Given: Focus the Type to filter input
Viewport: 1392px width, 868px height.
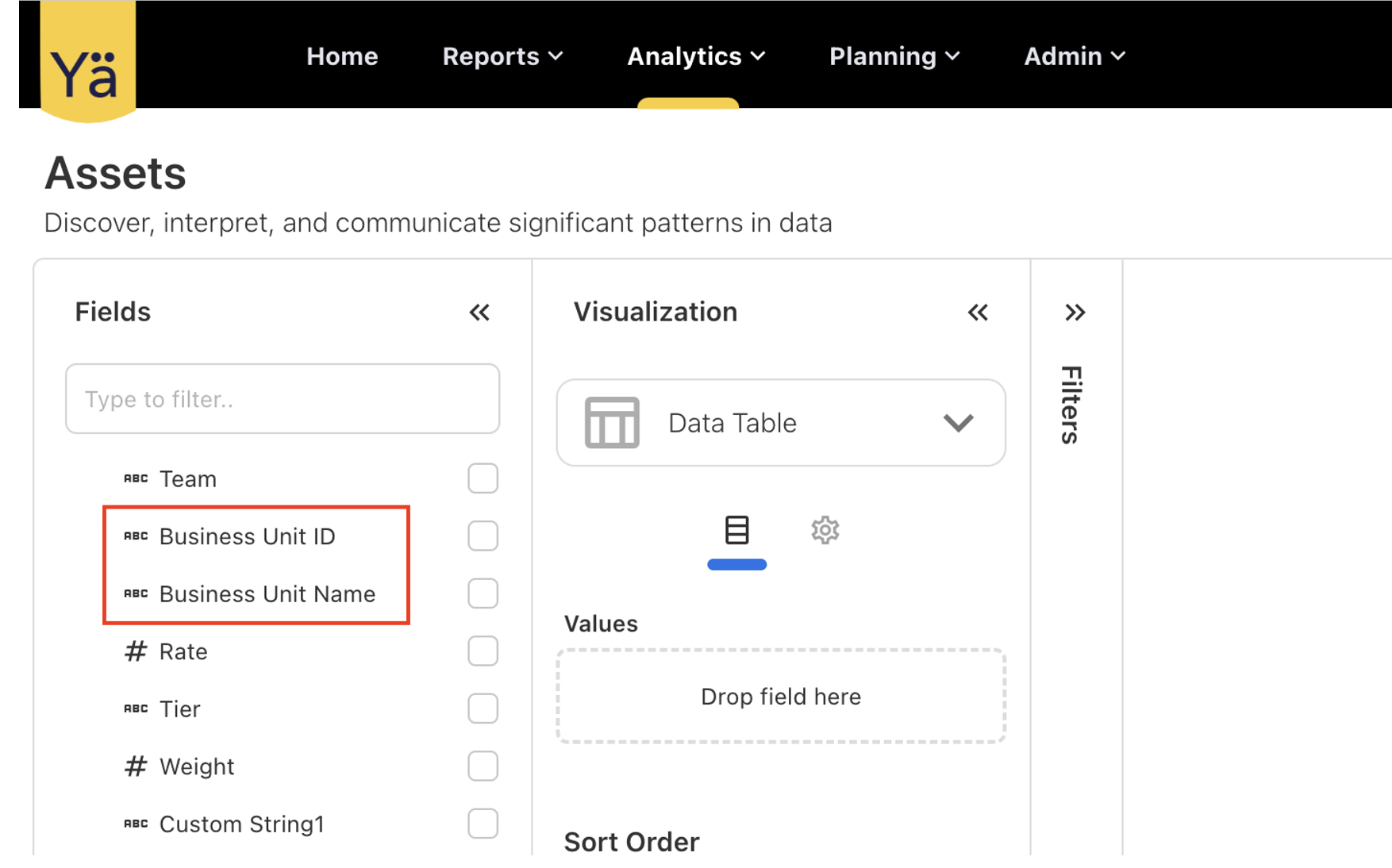Looking at the screenshot, I should (x=283, y=399).
